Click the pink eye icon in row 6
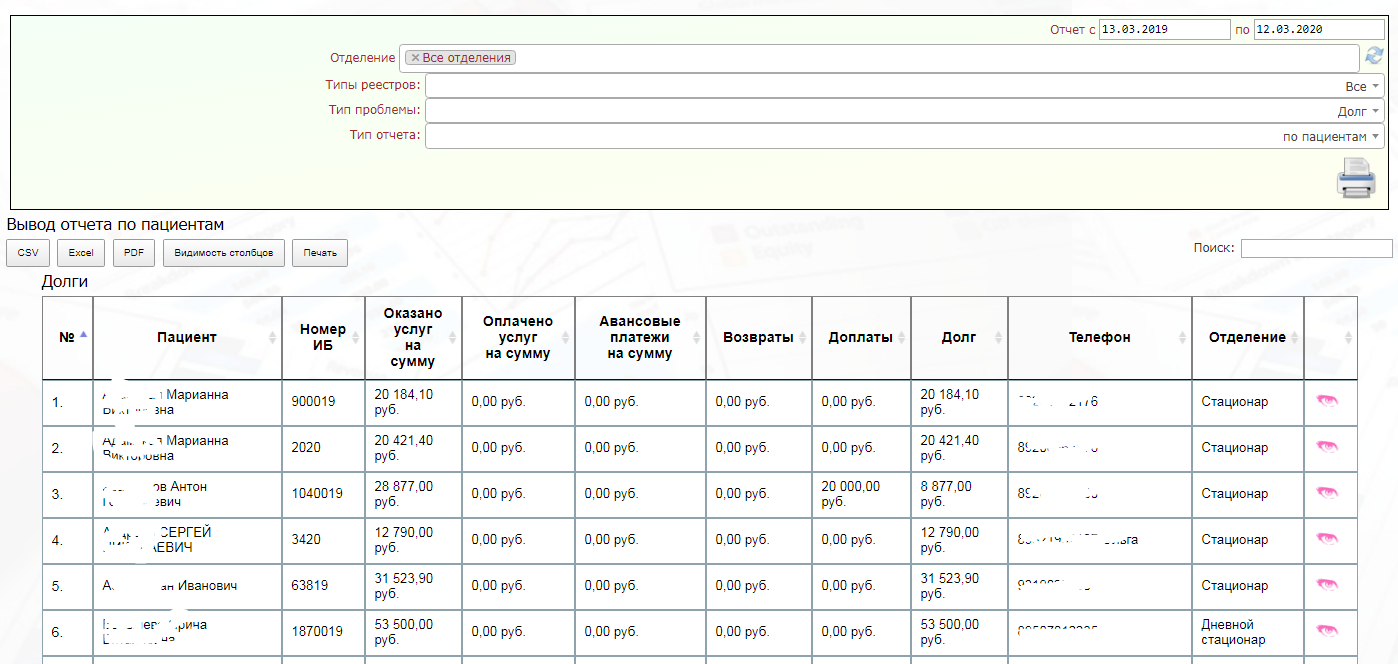 click(1328, 631)
